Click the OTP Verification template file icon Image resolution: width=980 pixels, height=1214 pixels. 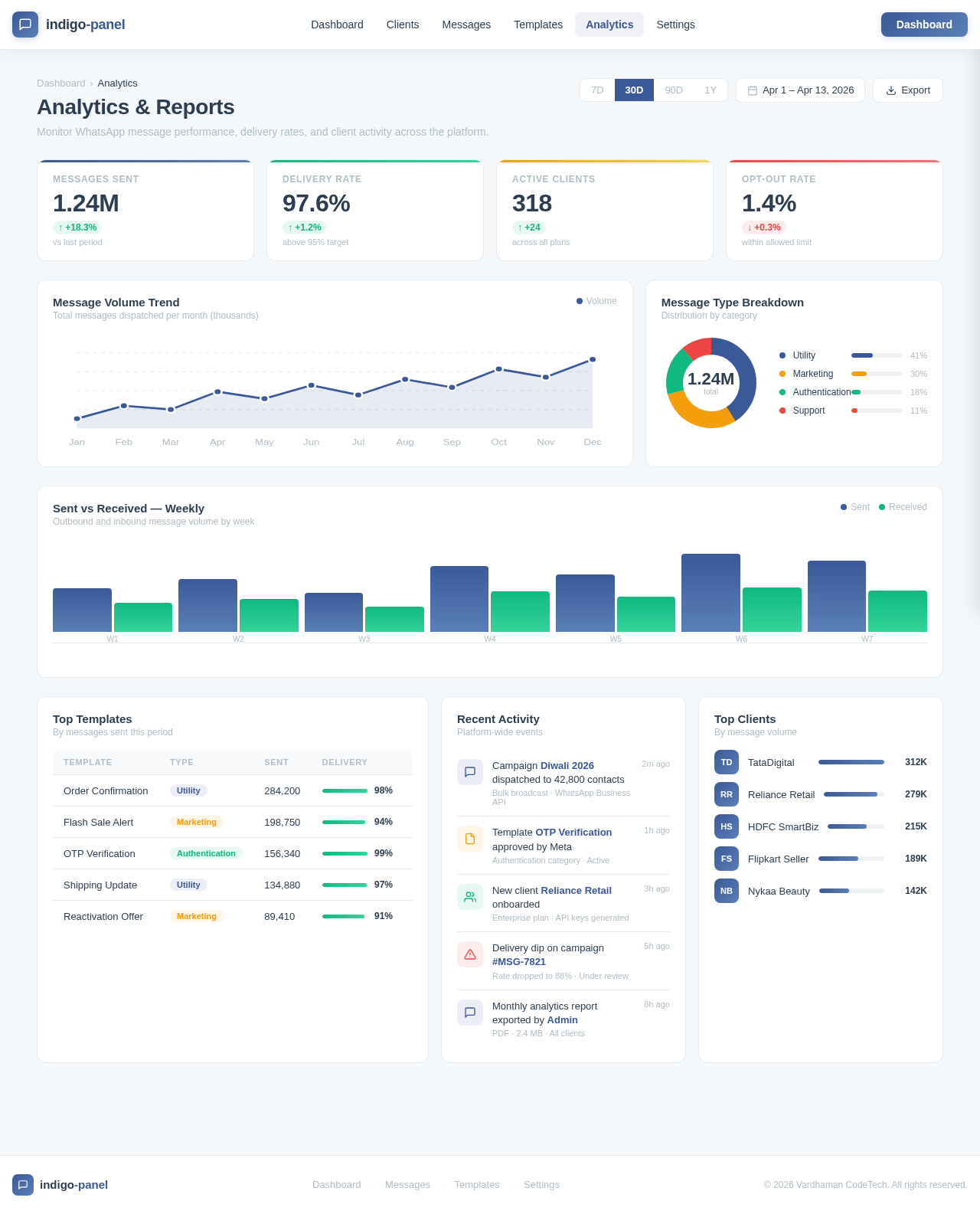(470, 839)
